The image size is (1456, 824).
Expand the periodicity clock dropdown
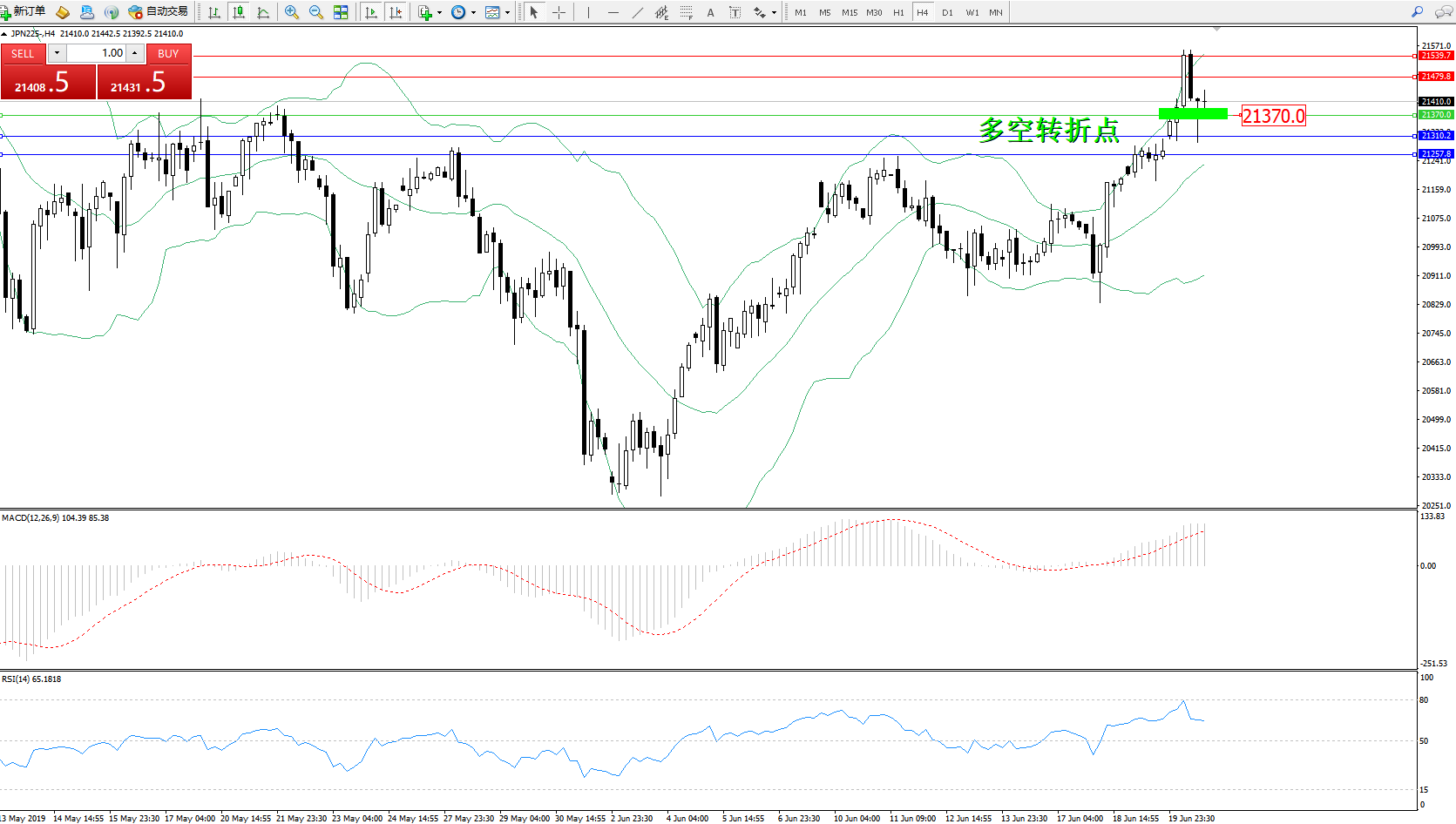[x=464, y=12]
